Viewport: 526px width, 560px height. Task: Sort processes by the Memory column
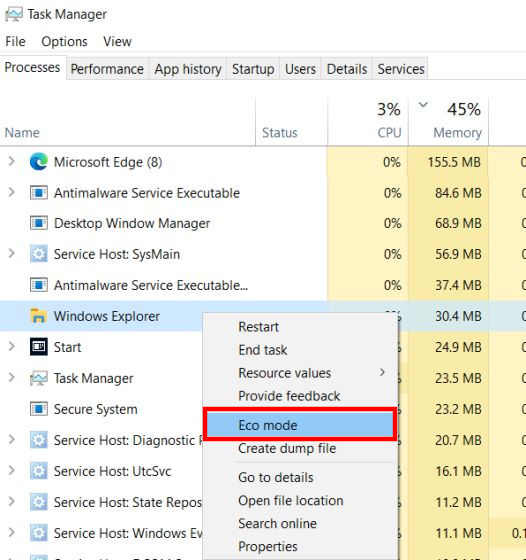(448, 121)
